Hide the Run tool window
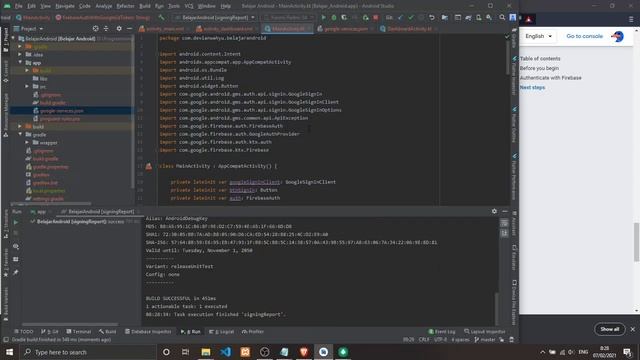 pos(505,211)
